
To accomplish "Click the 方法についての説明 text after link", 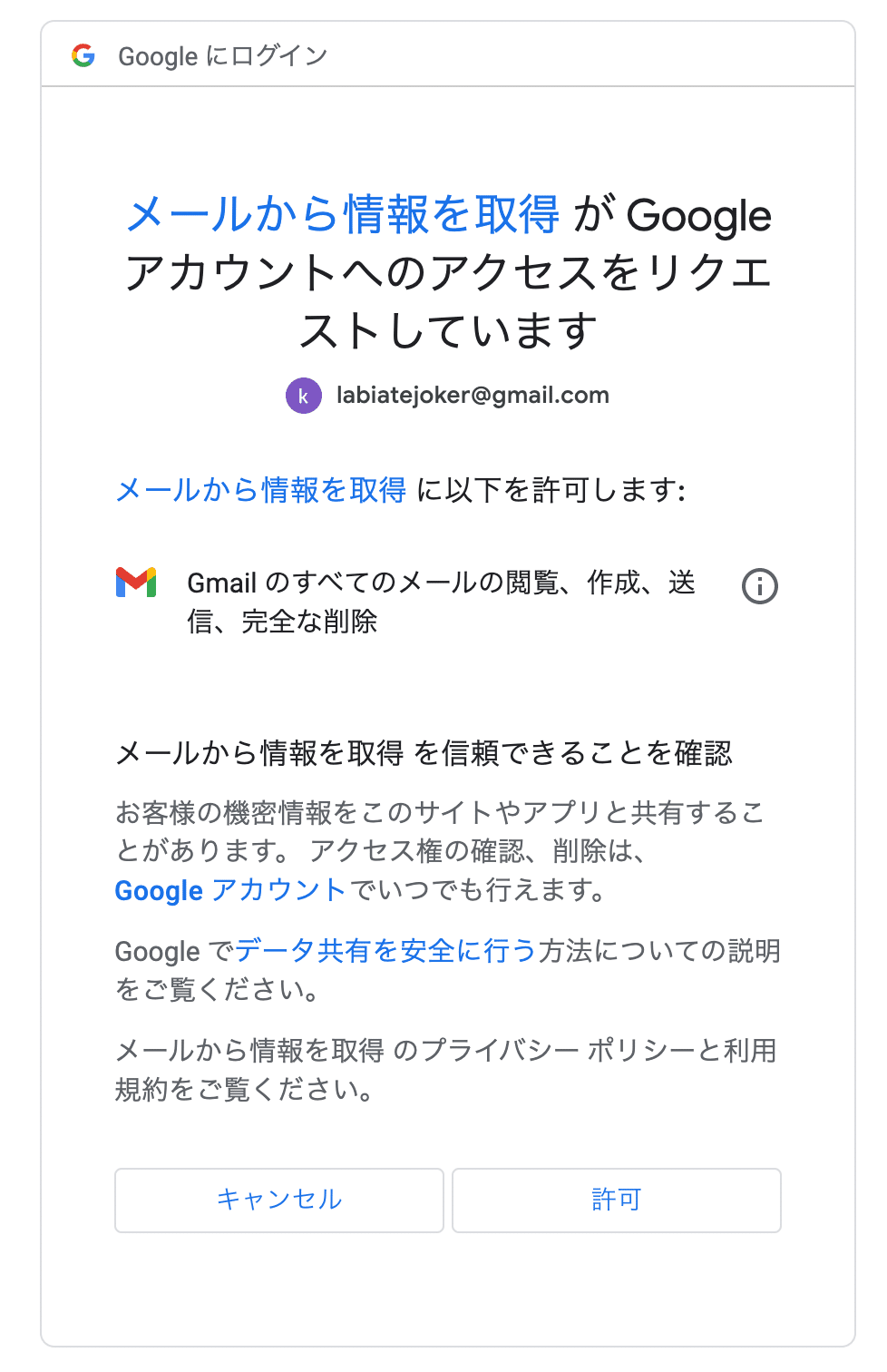I will pos(659,951).
